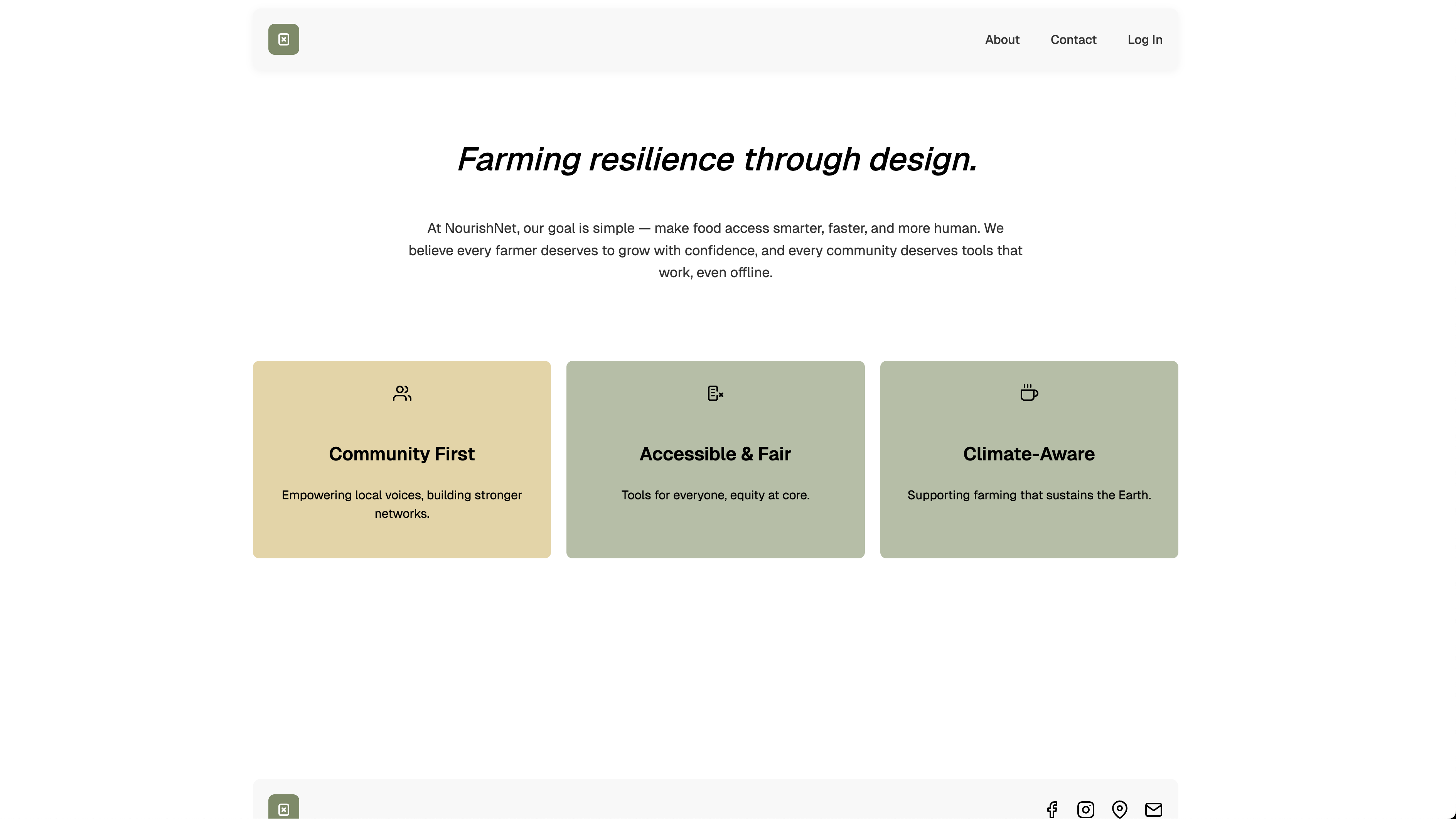Click the Log In link
The width and height of the screenshot is (1456, 819).
[1144, 40]
